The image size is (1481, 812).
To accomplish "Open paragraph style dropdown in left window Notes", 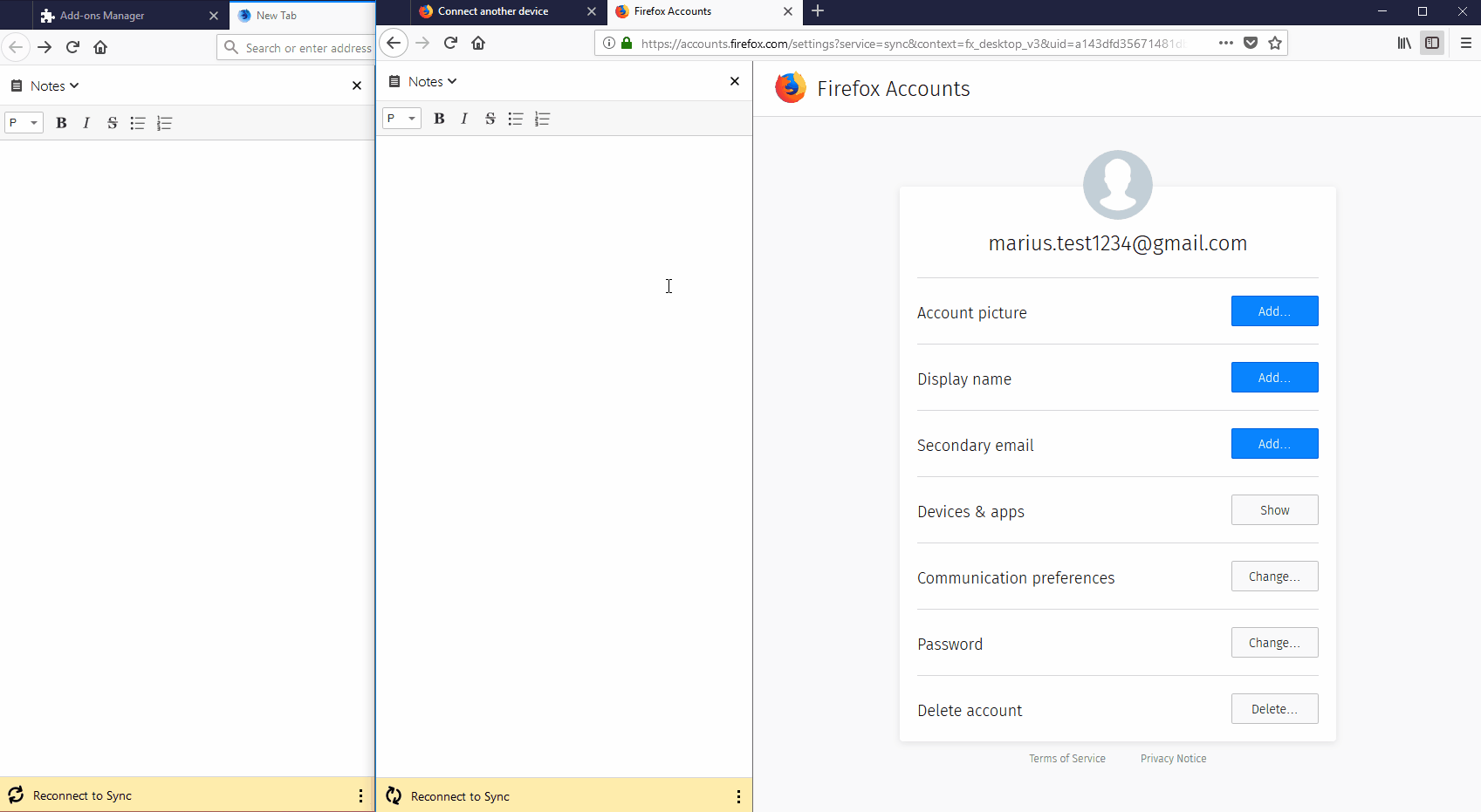I will pos(24,122).
